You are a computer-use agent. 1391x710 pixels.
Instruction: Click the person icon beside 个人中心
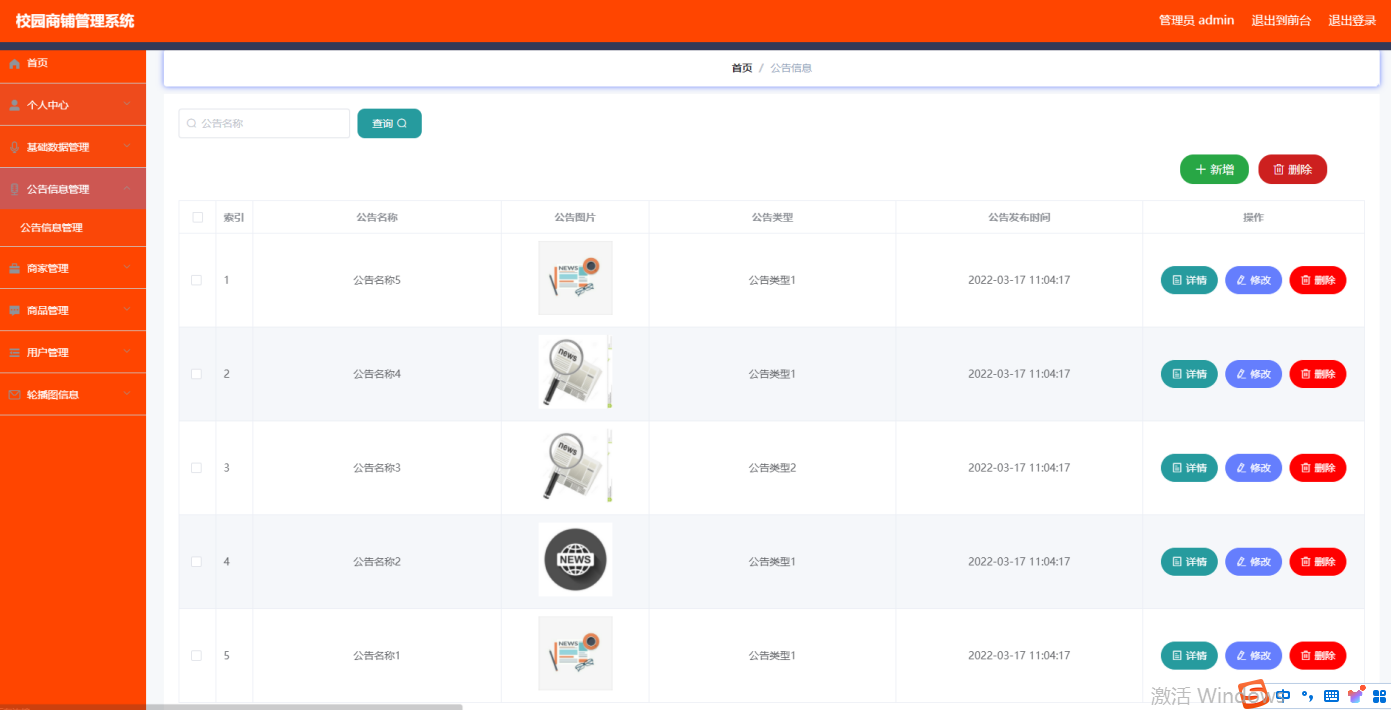[x=14, y=105]
